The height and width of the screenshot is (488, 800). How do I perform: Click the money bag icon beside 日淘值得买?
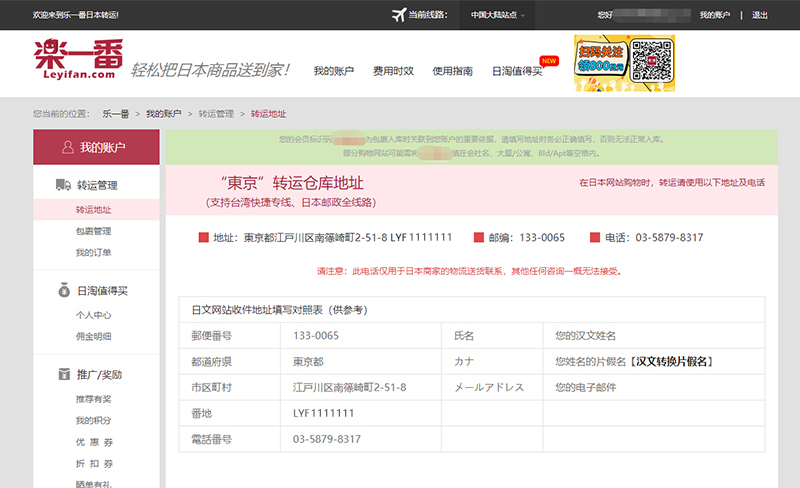point(61,291)
